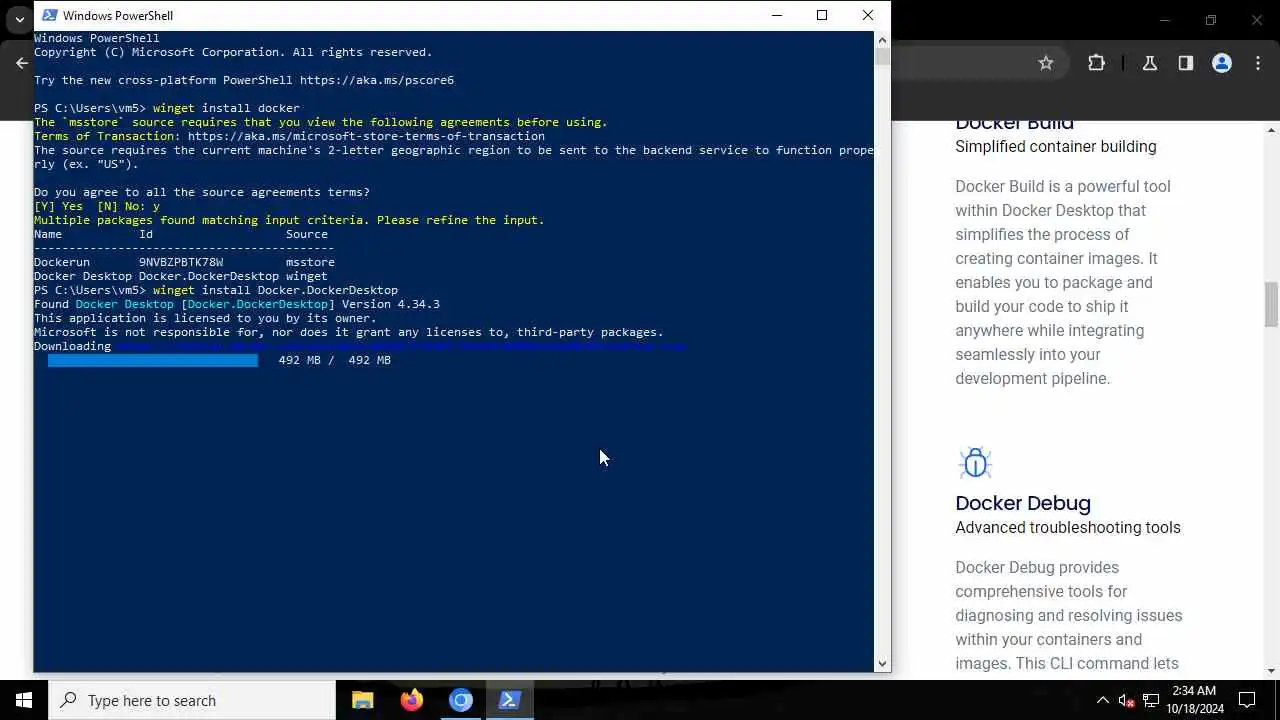Open Firefox from taskbar
The height and width of the screenshot is (720, 1280).
point(412,700)
